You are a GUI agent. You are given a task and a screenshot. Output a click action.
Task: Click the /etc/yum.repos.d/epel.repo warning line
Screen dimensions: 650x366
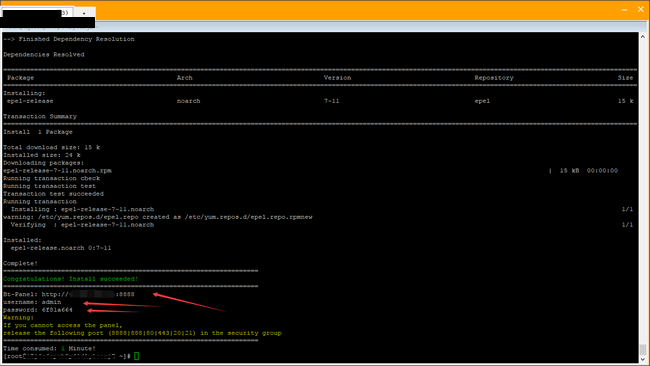coord(158,217)
